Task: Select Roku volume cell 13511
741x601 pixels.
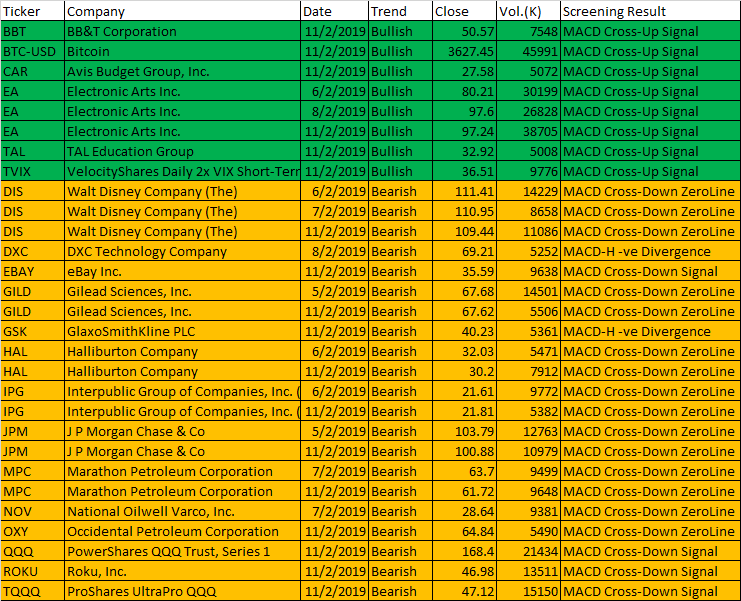Action: (x=529, y=571)
